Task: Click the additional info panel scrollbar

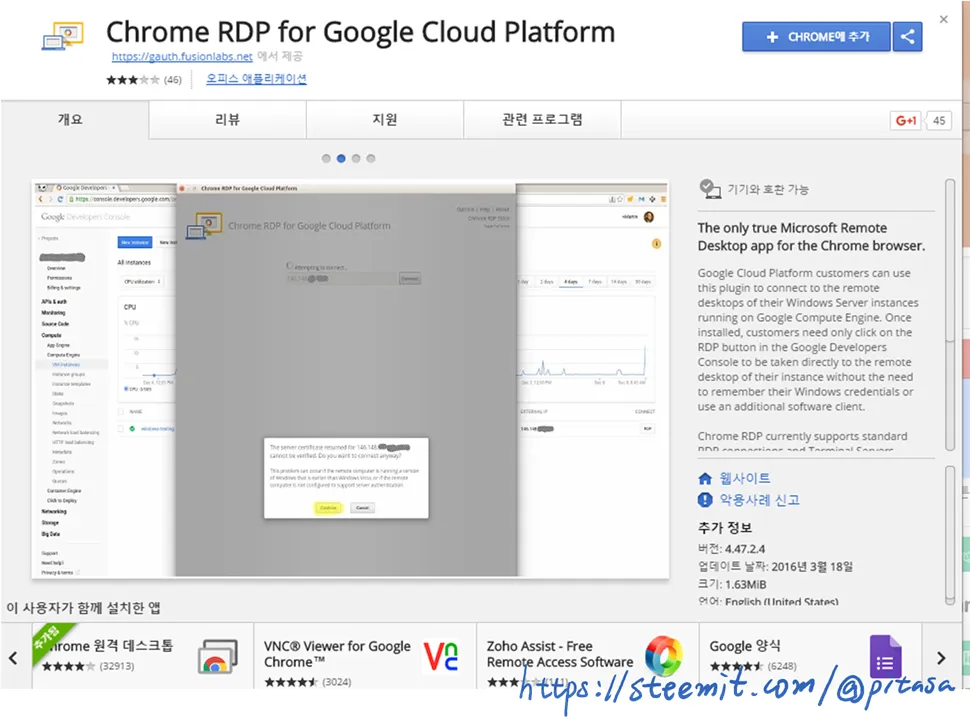Action: coord(950,535)
